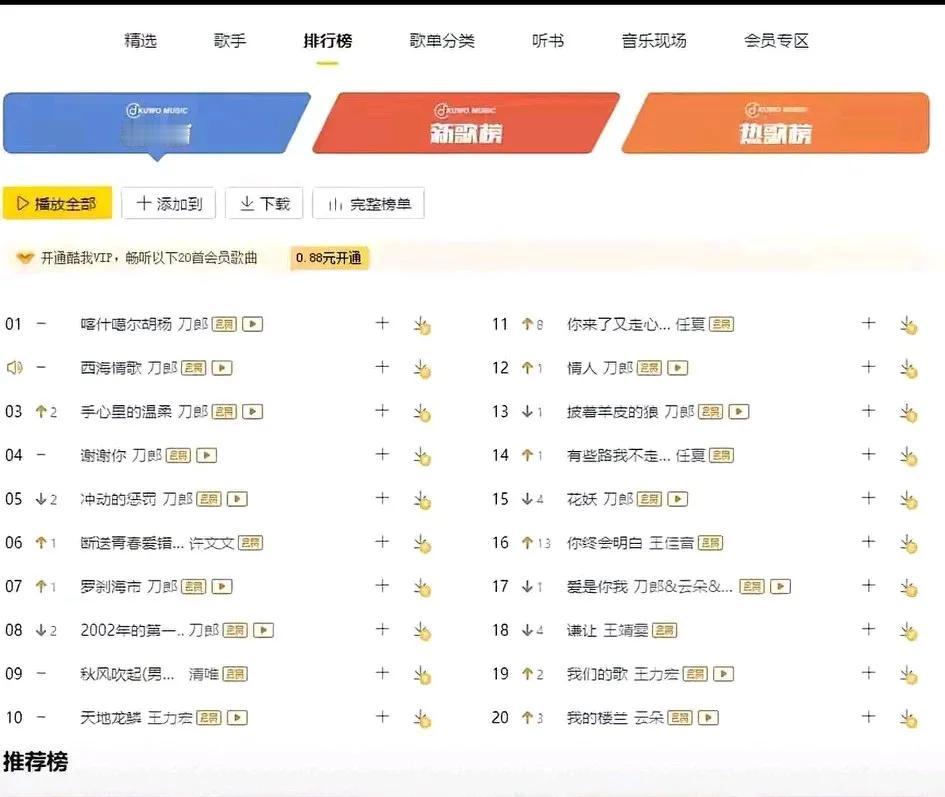This screenshot has width=945, height=797.
Task: Download 2002年的第一 via its download icon
Action: pyautogui.click(x=422, y=631)
